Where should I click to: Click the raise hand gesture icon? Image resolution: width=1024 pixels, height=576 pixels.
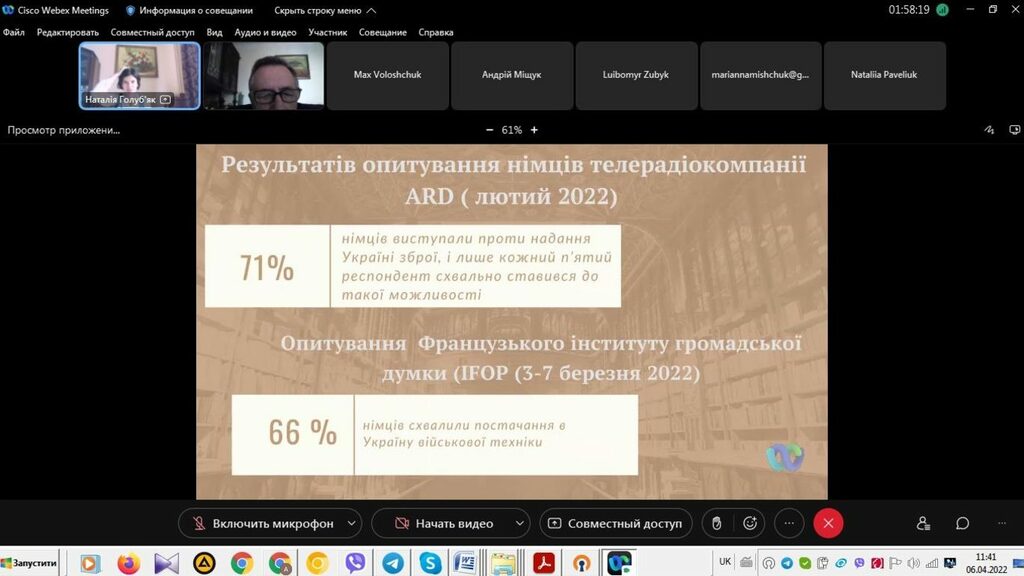[x=716, y=523]
